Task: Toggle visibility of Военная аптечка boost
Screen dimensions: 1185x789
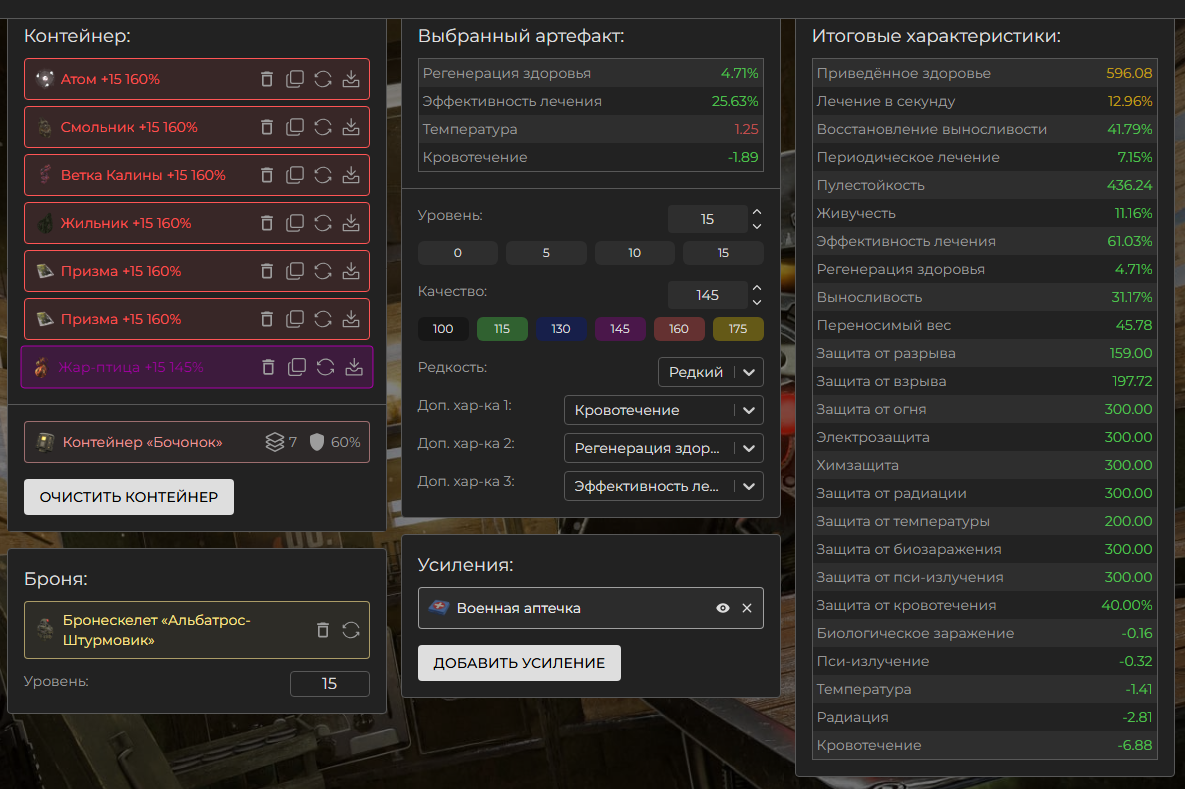Action: point(723,608)
